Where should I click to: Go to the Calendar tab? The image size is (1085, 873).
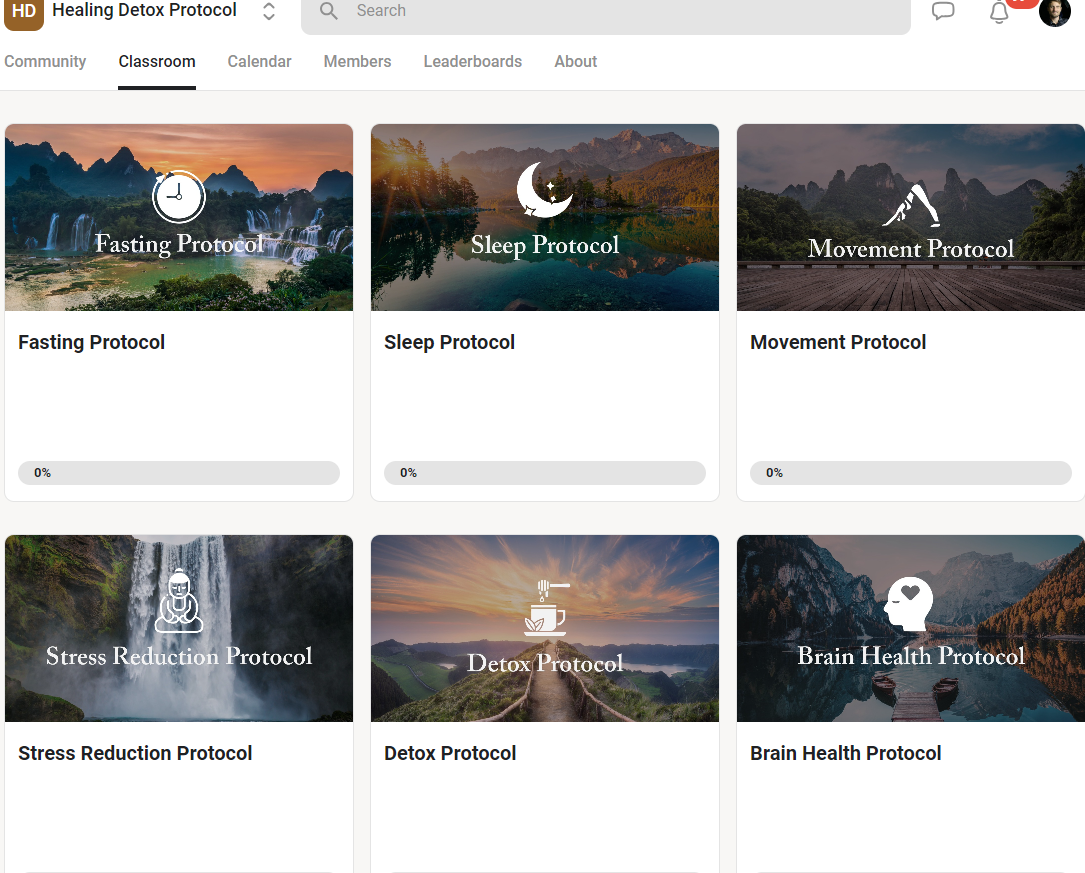pyautogui.click(x=259, y=62)
